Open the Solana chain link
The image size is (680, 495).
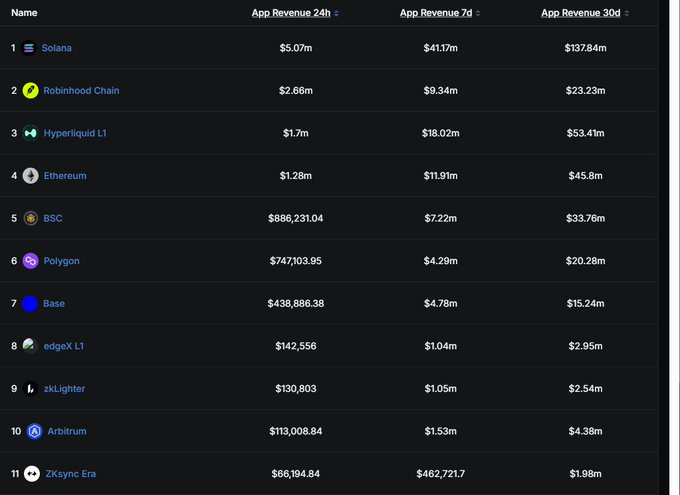(56, 48)
